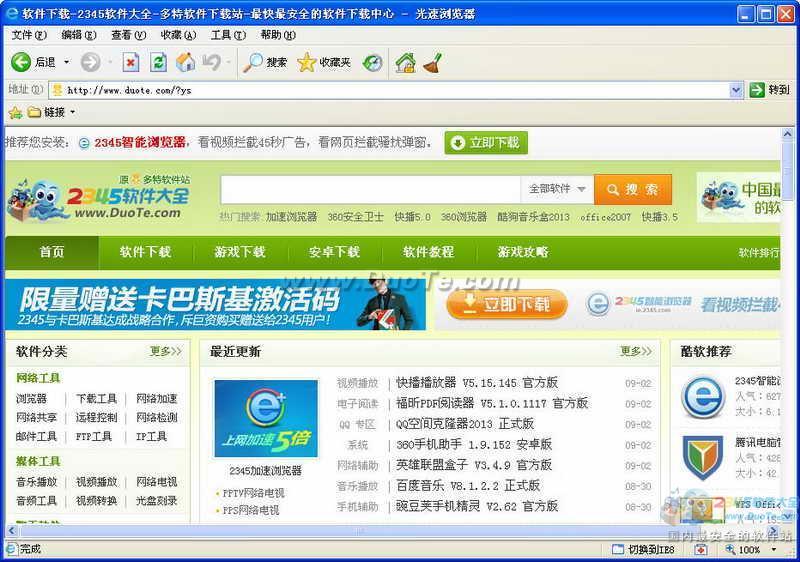Image resolution: width=800 pixels, height=562 pixels.
Task: Open the 编辑(E) menu
Action: pyautogui.click(x=79, y=35)
